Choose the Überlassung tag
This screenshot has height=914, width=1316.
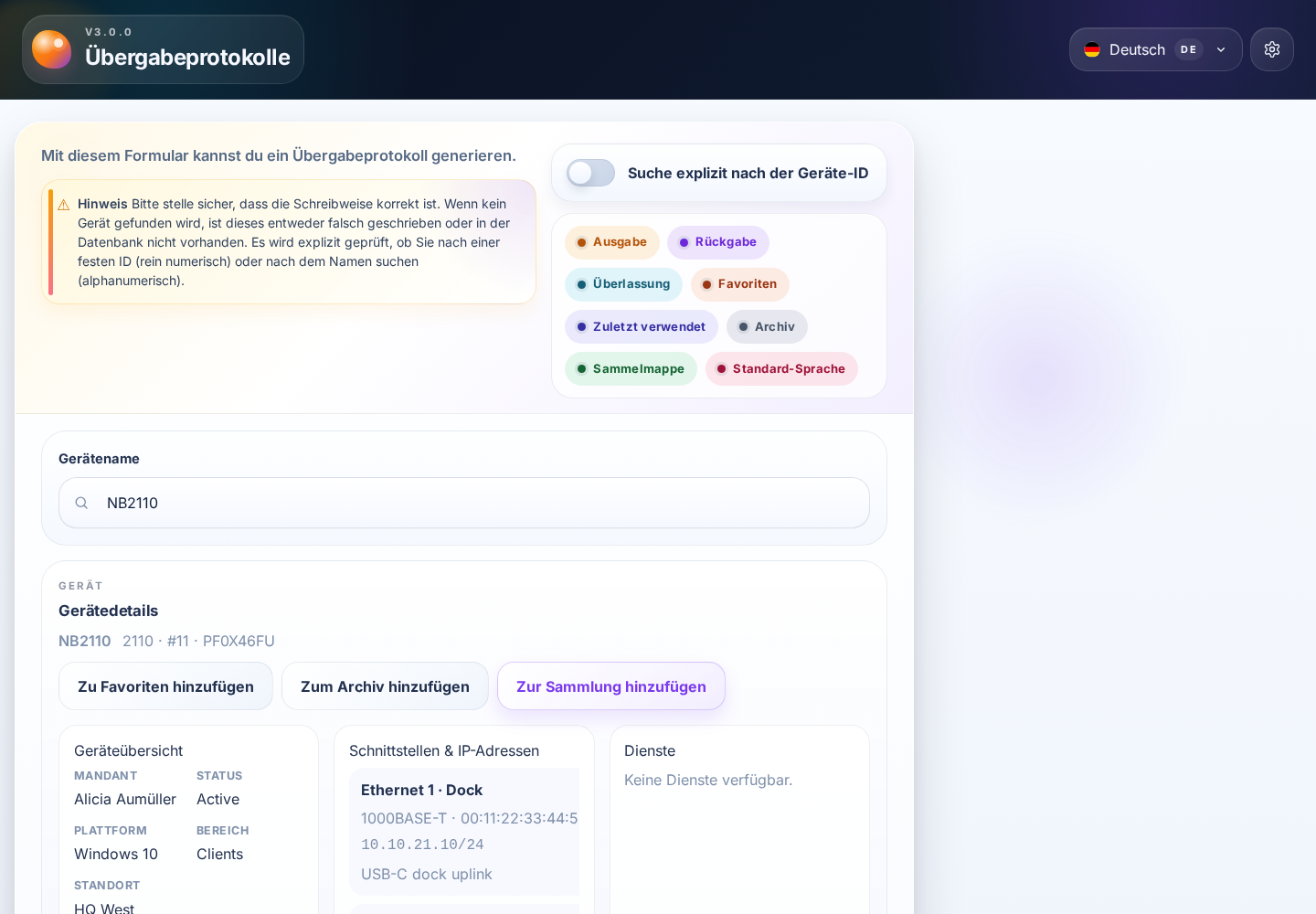[x=623, y=284]
